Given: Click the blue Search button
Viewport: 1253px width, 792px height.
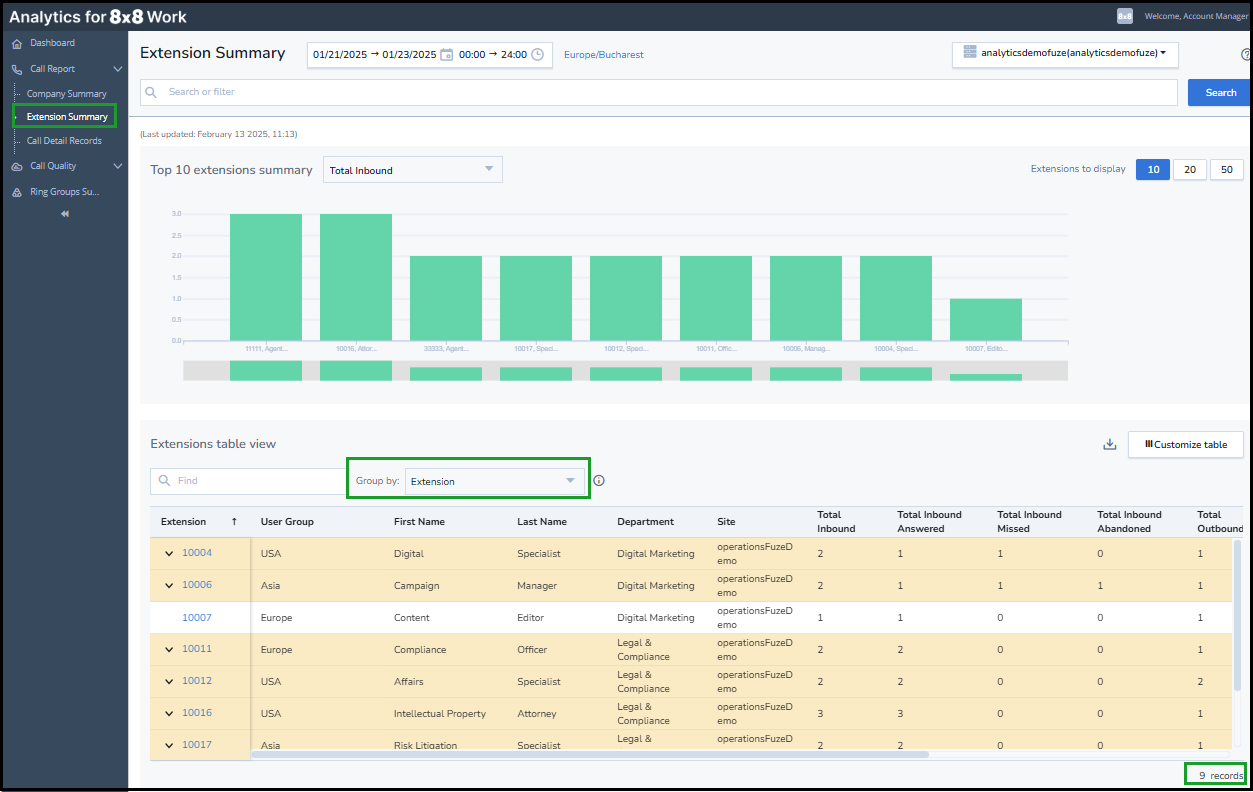Looking at the screenshot, I should point(1220,92).
